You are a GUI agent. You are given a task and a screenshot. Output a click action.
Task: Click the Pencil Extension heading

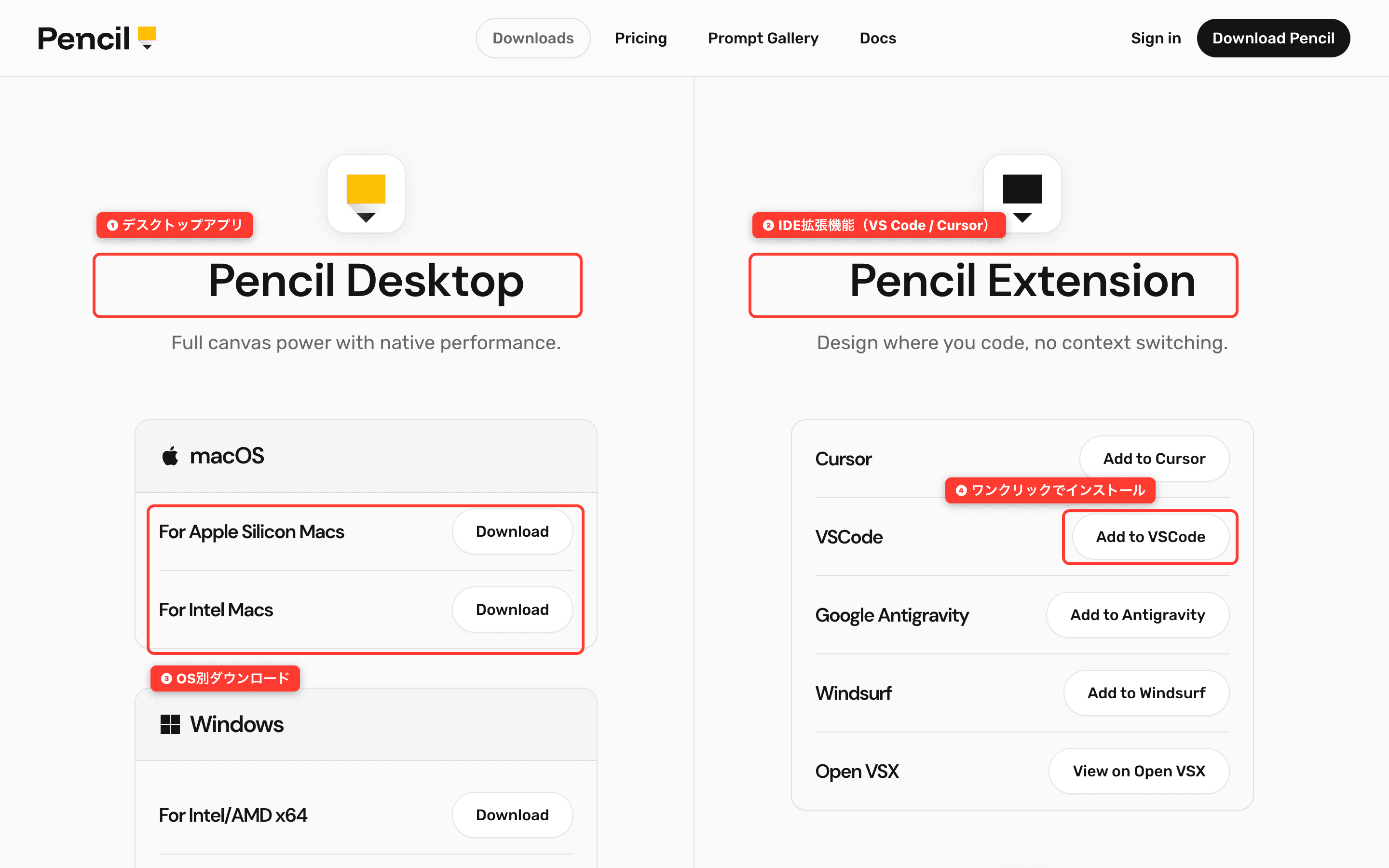(1022, 281)
